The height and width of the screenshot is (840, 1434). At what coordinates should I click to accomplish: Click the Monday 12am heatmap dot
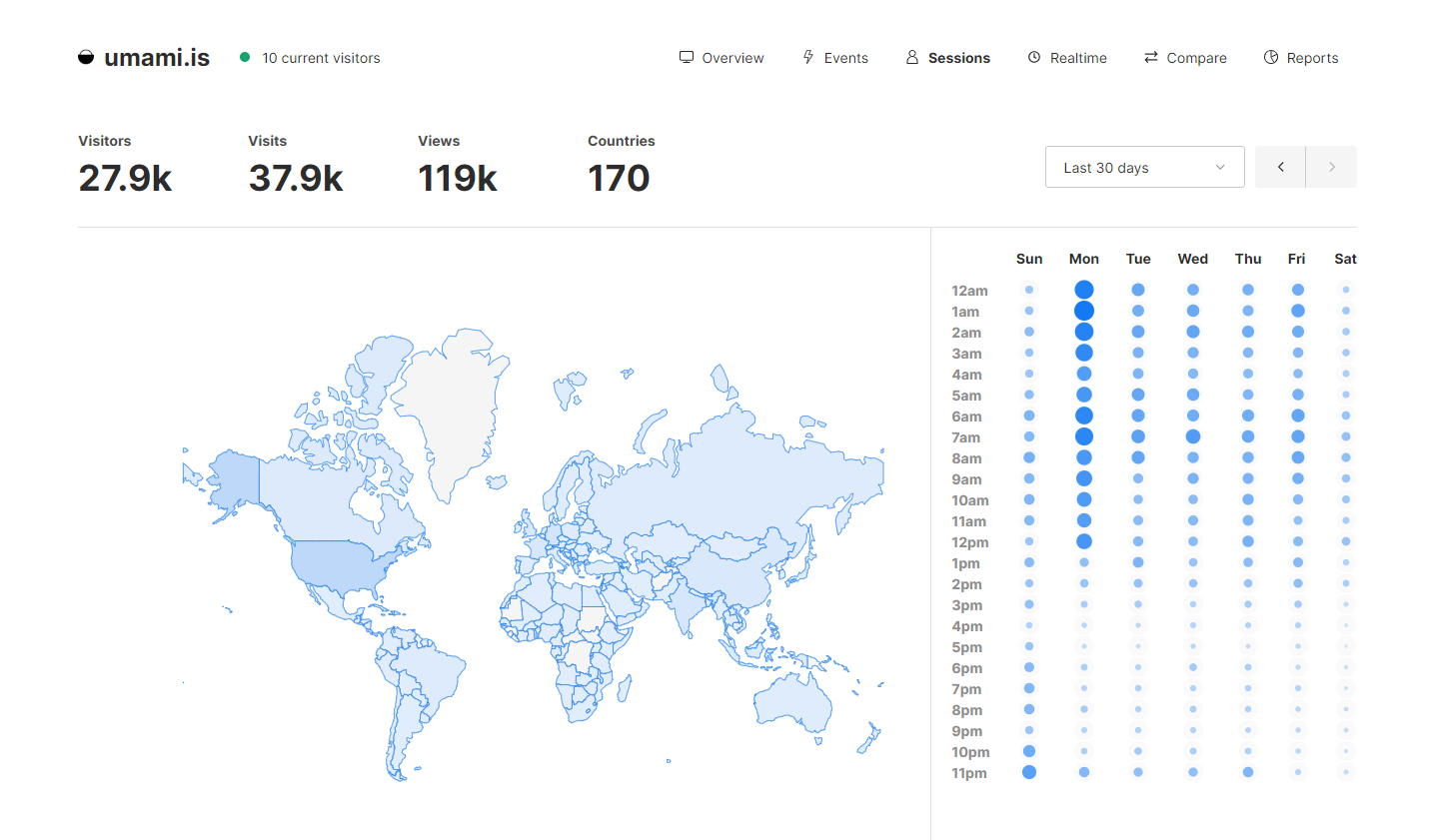[x=1084, y=290]
